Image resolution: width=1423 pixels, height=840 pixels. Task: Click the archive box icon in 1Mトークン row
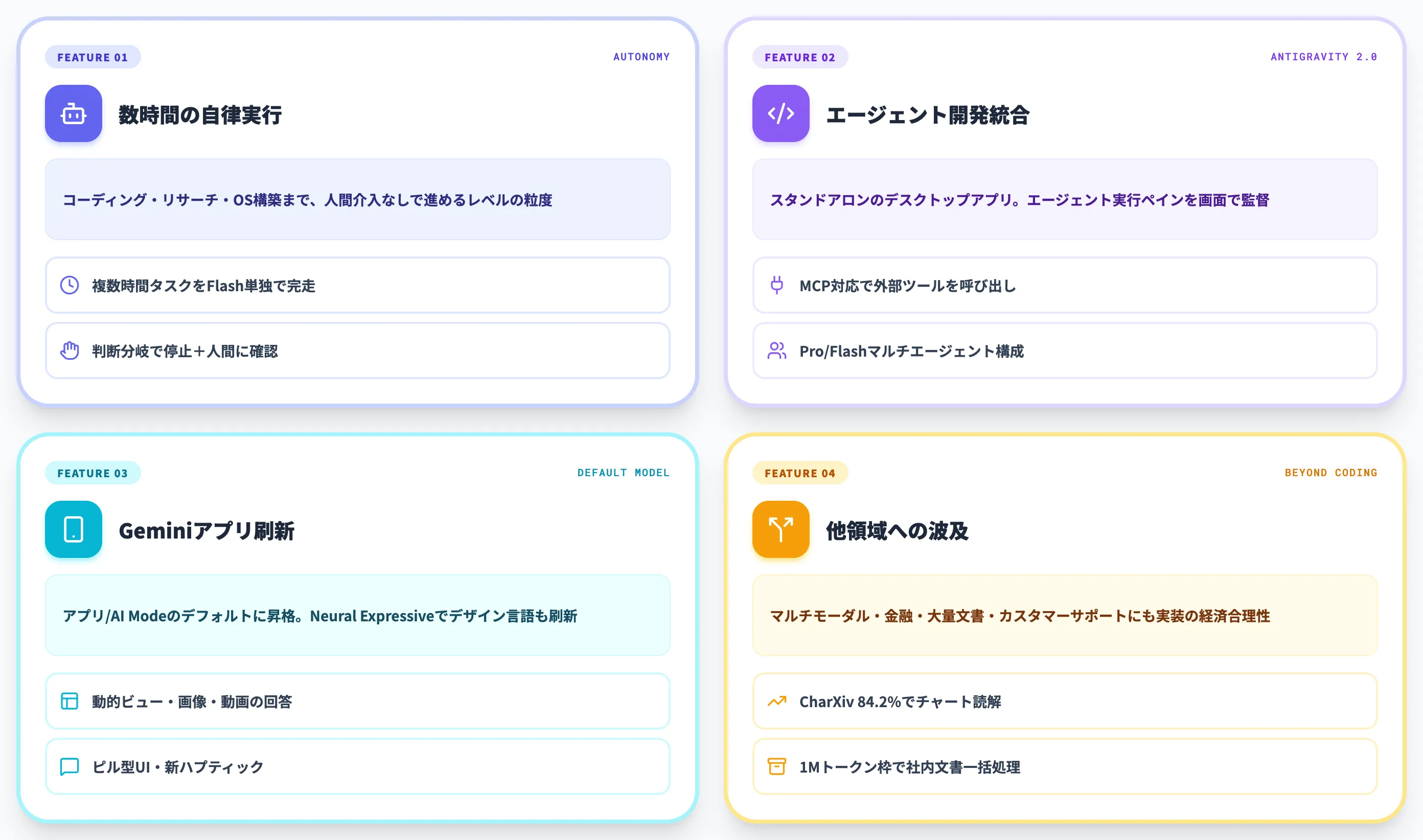(777, 767)
